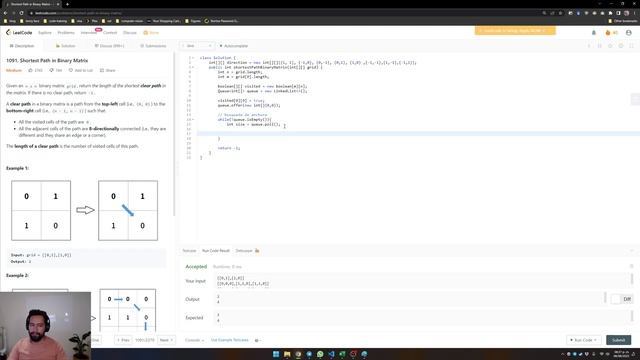Open the Store link

coord(151,33)
